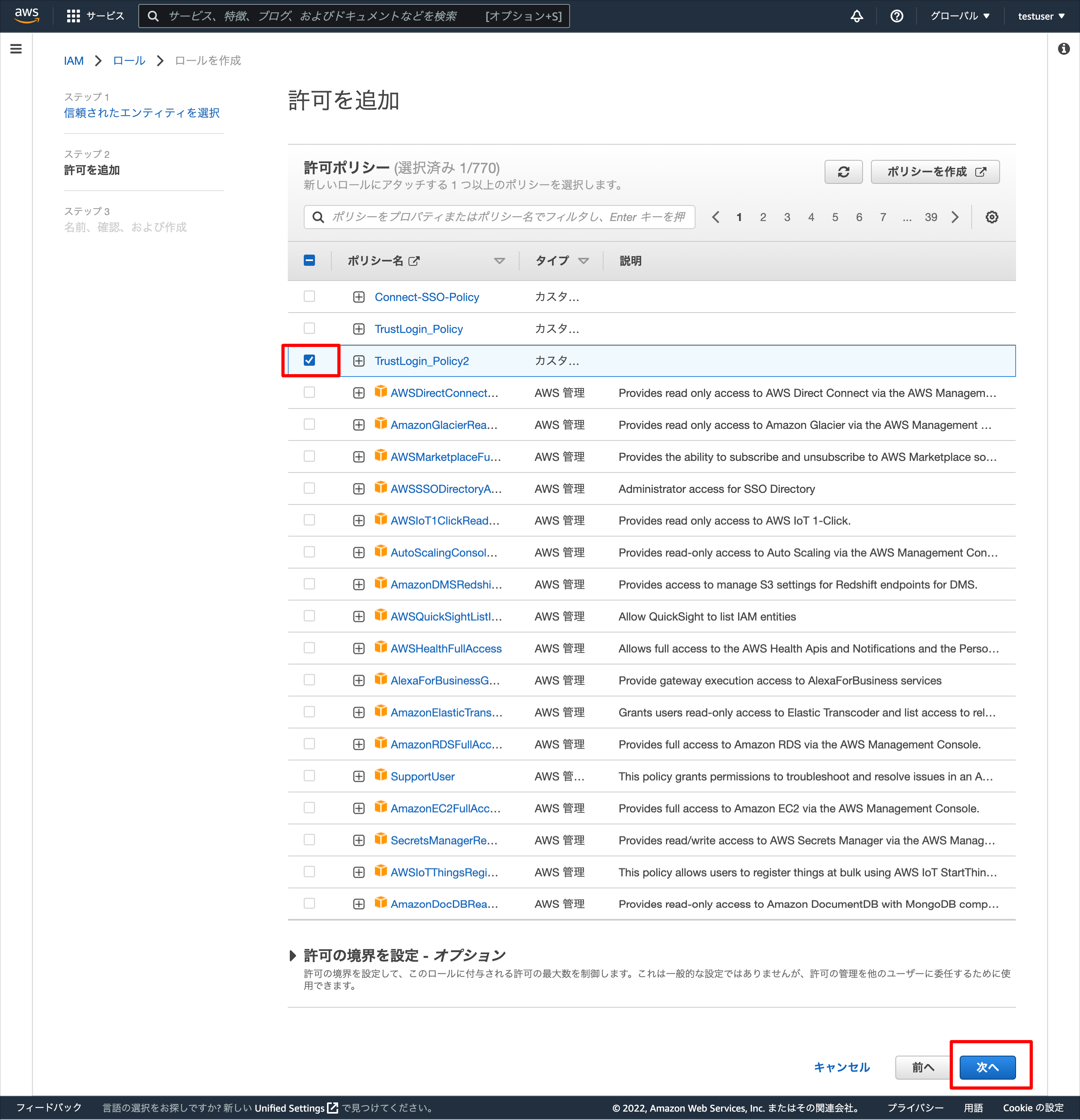Click the AWSIoT1ClickRead policy box icon
The height and width of the screenshot is (1120, 1080).
pos(381,519)
